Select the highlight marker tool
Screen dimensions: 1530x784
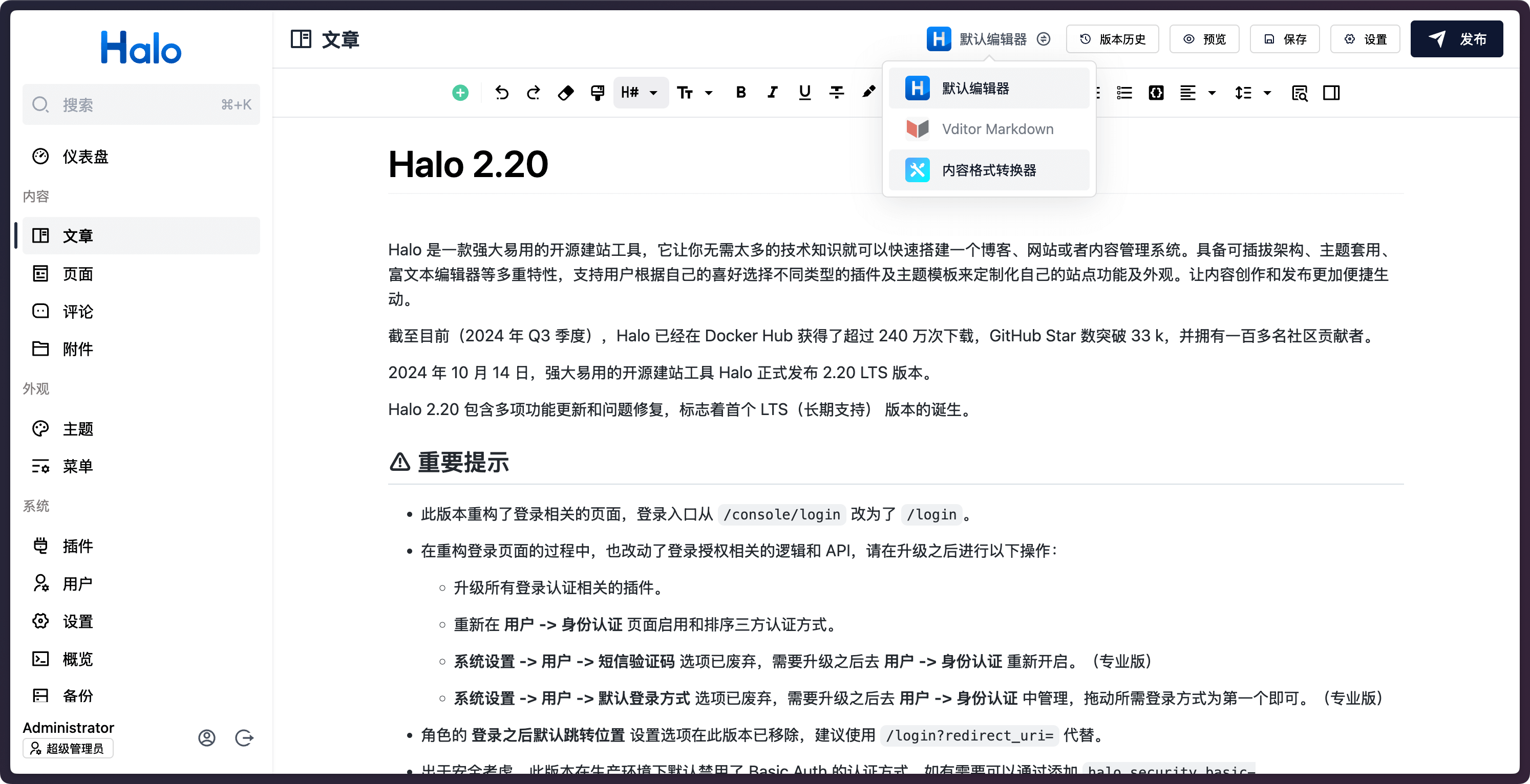[868, 93]
